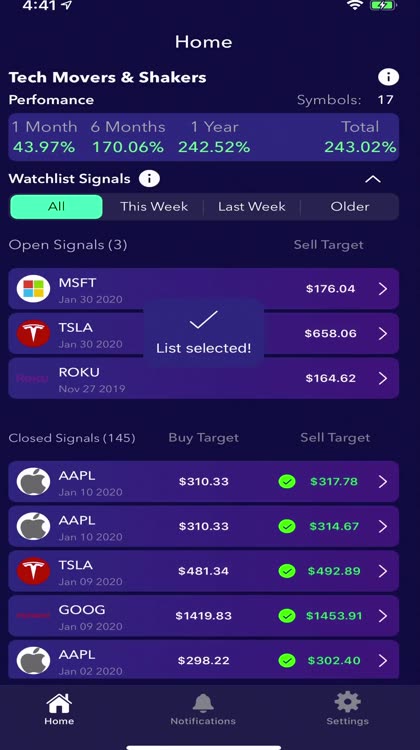Screen dimensions: 420x750
Task: Open ROKU signal details chevron
Action: 383,378
